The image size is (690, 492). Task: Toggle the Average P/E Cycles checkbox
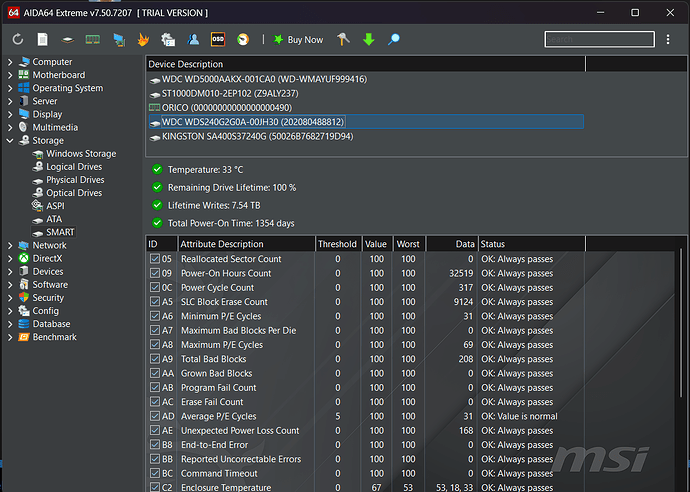click(155, 416)
